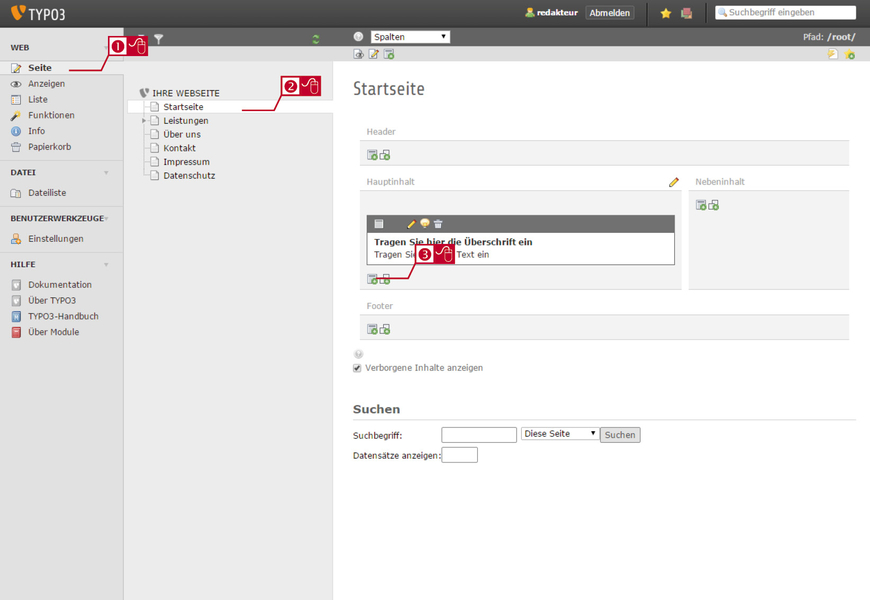The height and width of the screenshot is (600, 870).
Task: Refresh the page tree with green arrows
Action: [316, 39]
